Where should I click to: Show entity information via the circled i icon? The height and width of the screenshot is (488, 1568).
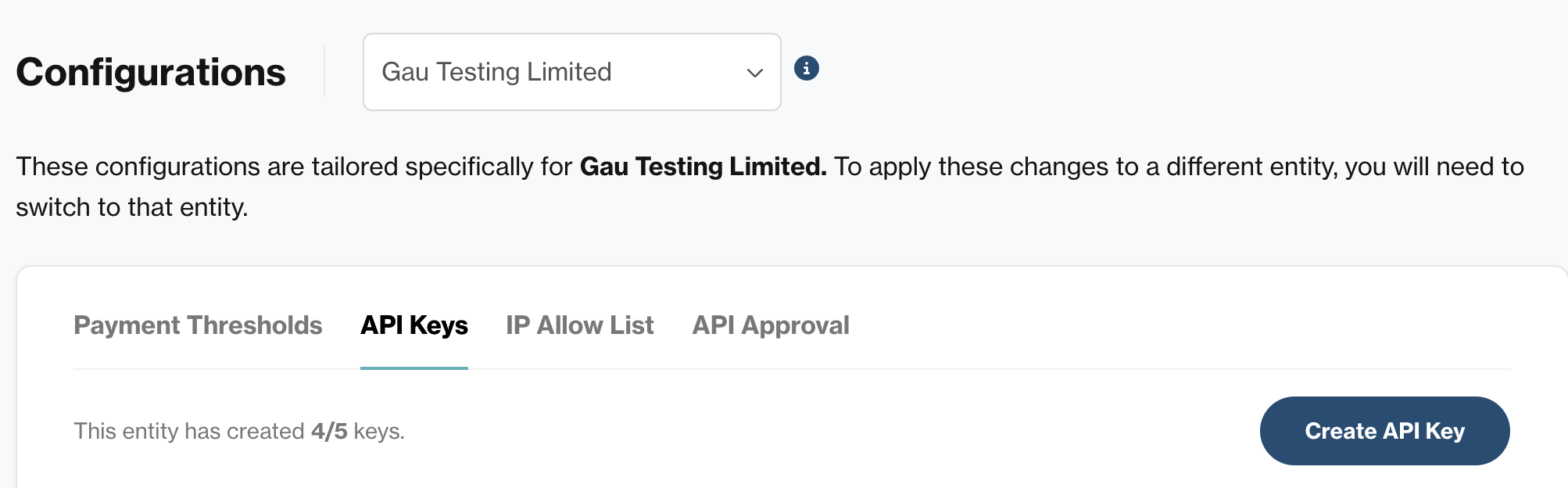point(807,68)
